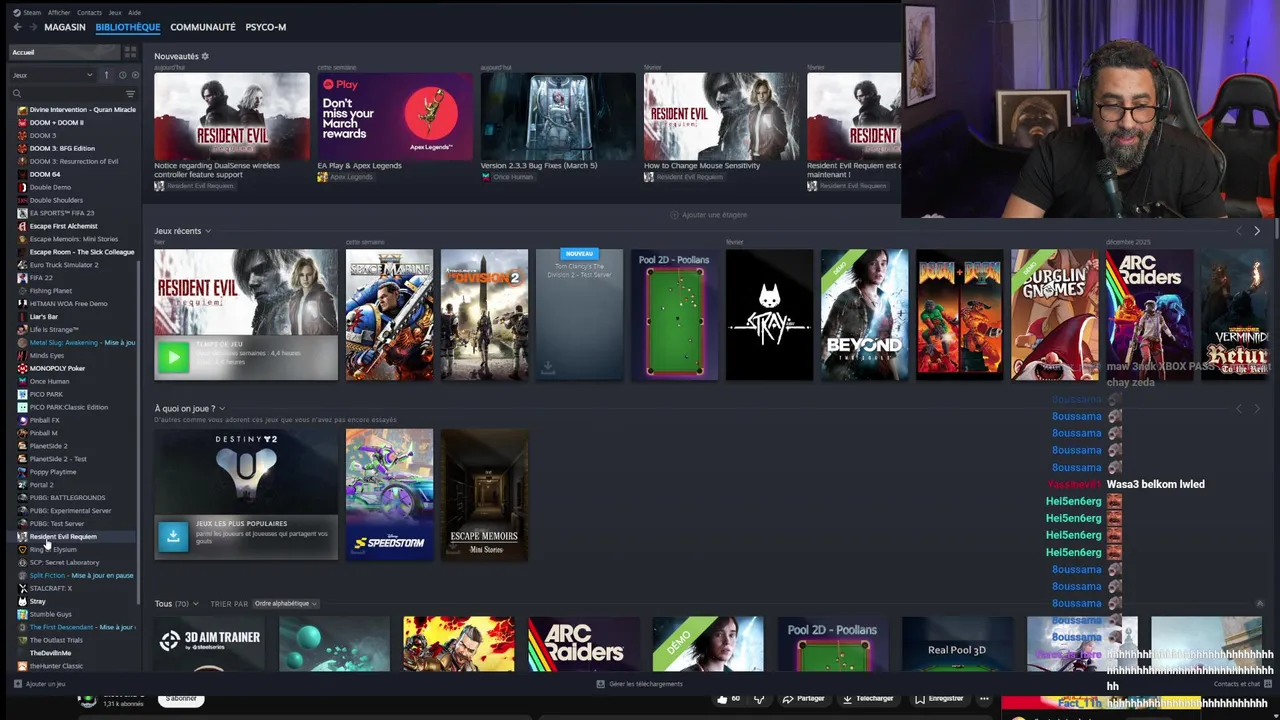
Task: Select STALCRAFT: X in the game list
Action: coord(51,588)
